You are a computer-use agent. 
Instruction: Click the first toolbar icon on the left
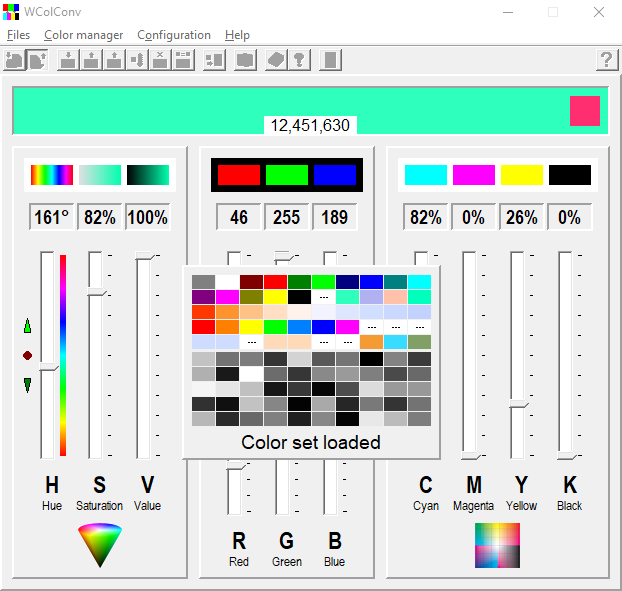(x=14, y=60)
